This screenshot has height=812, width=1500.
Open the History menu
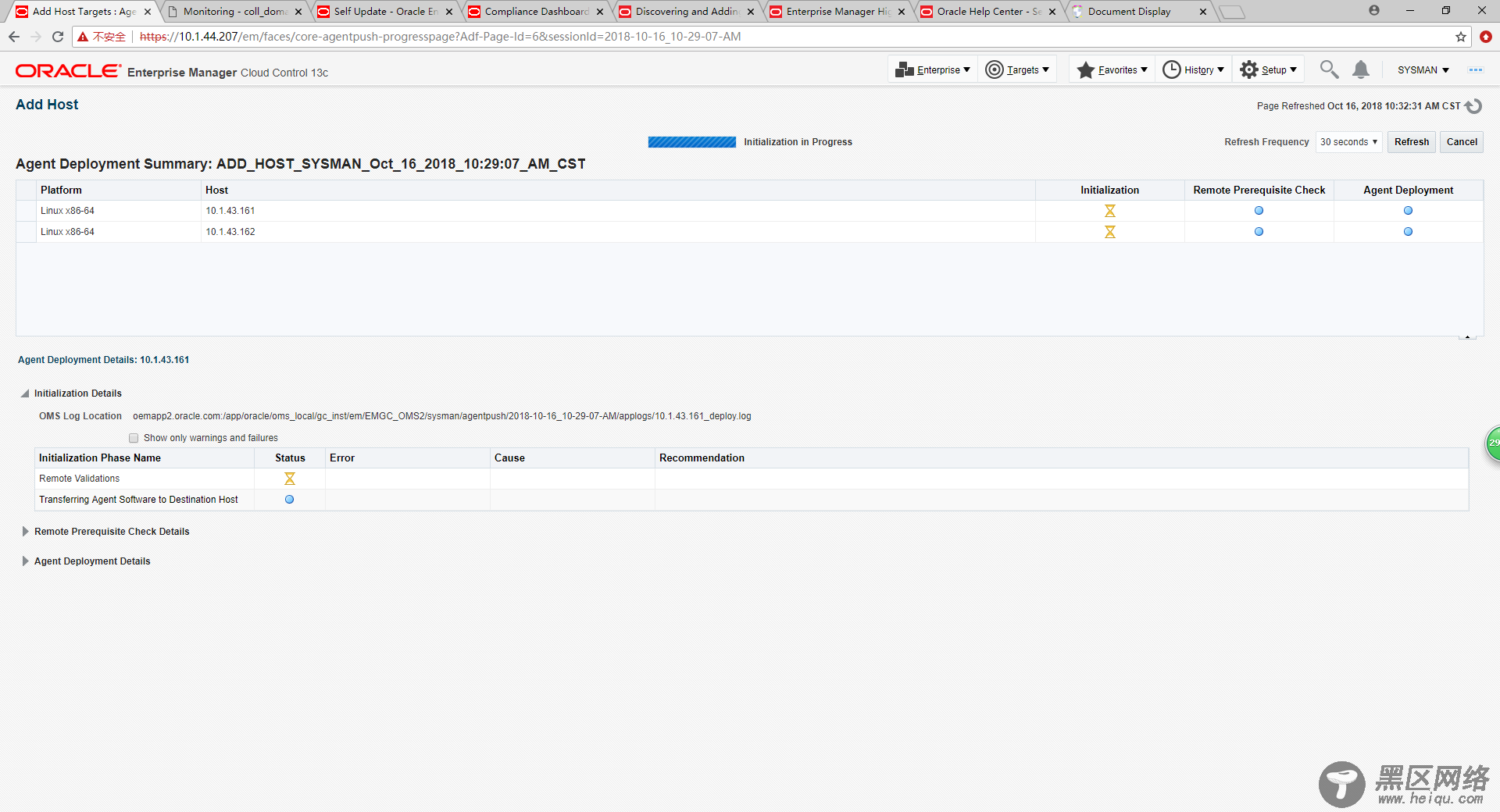[1193, 69]
